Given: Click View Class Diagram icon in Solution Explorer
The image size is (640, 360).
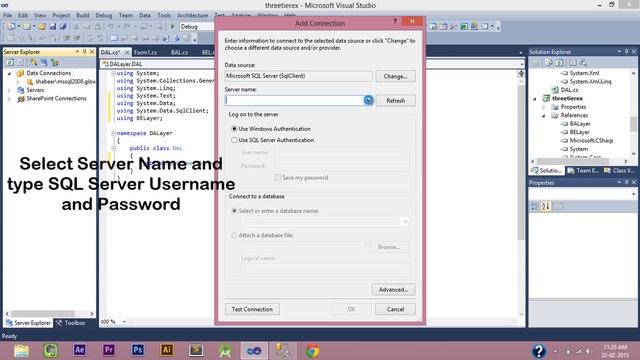Looking at the screenshot, I should [x=583, y=62].
